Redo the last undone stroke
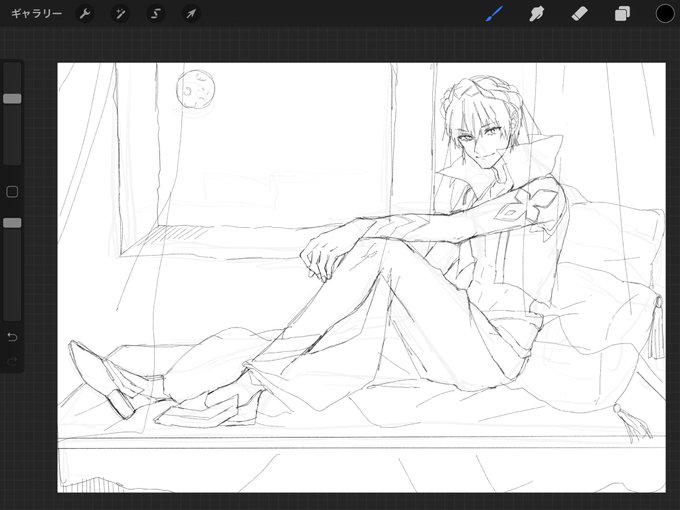Image resolution: width=680 pixels, height=510 pixels. coord(12,361)
